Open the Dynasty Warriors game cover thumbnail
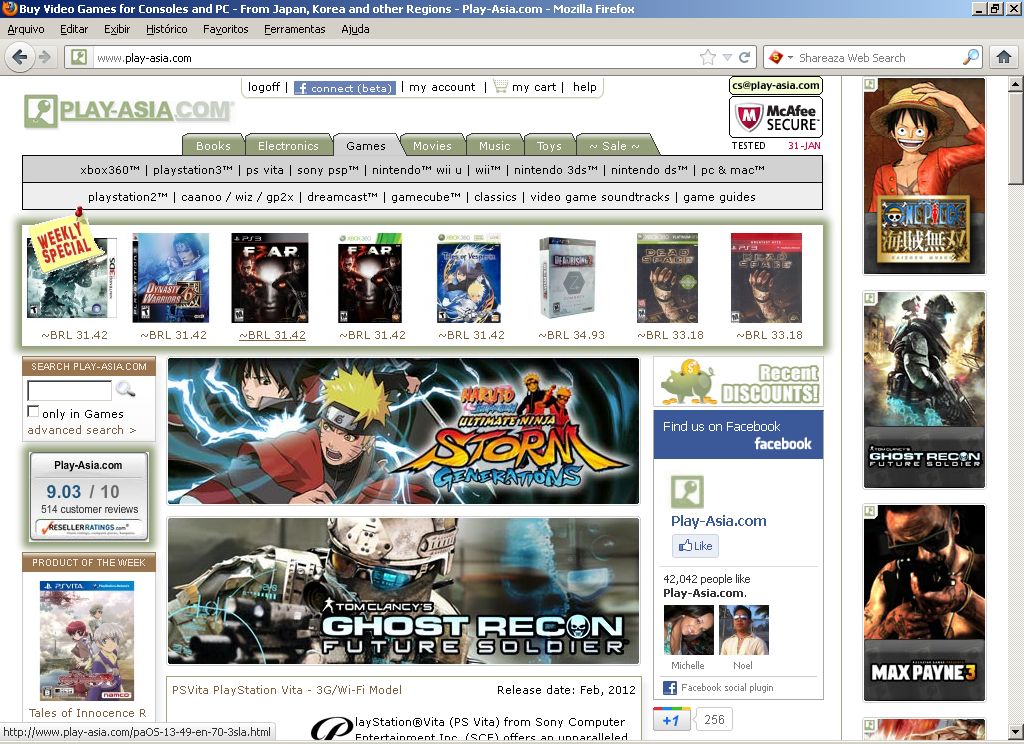This screenshot has width=1024, height=744. (x=171, y=278)
